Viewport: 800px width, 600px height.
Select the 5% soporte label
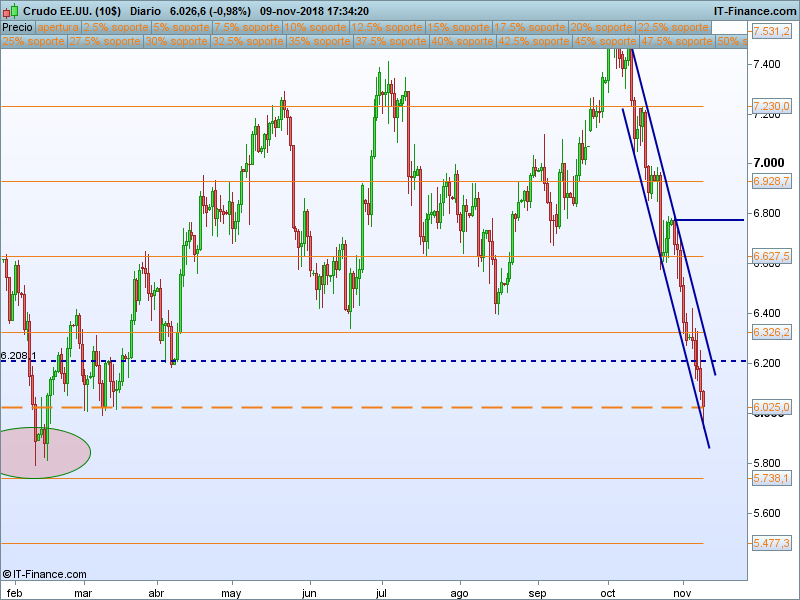(x=182, y=28)
